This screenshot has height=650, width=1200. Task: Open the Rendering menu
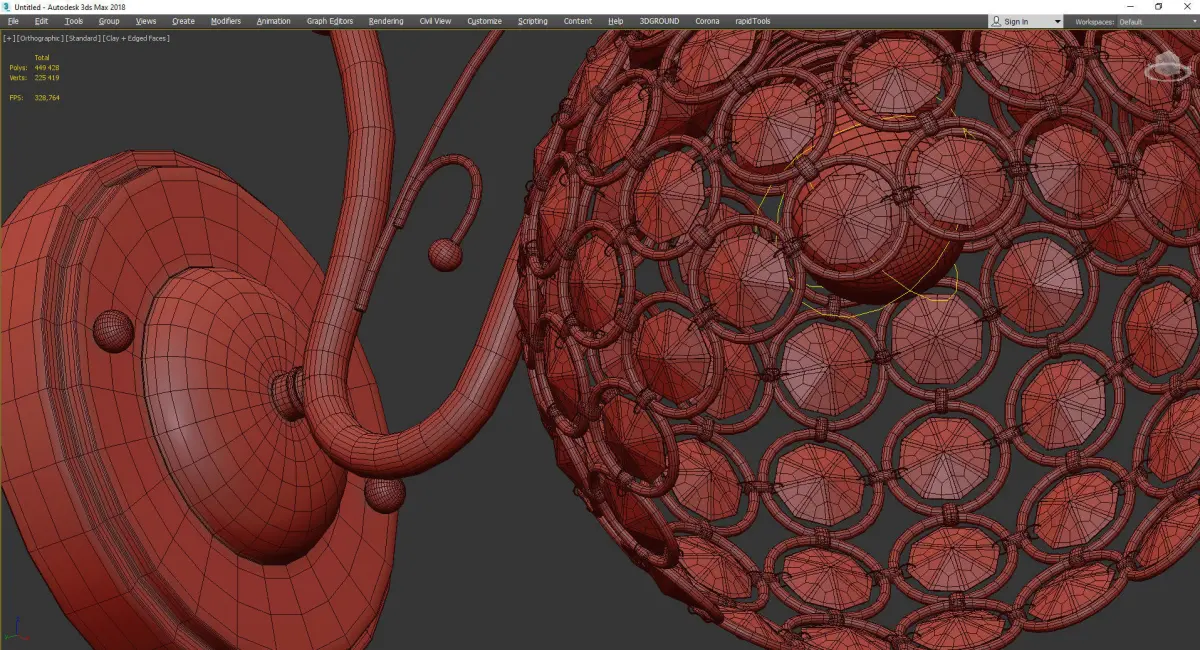click(386, 21)
